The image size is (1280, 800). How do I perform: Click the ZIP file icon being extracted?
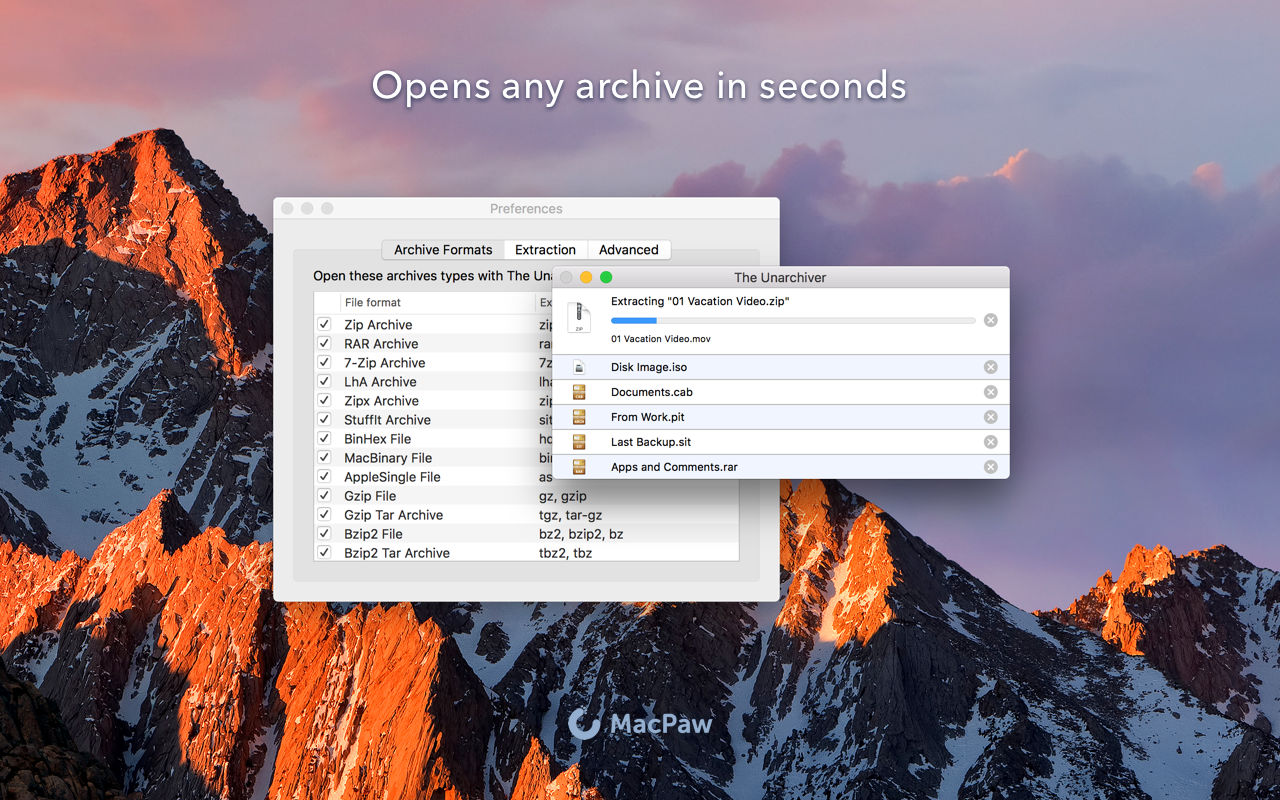click(x=579, y=317)
